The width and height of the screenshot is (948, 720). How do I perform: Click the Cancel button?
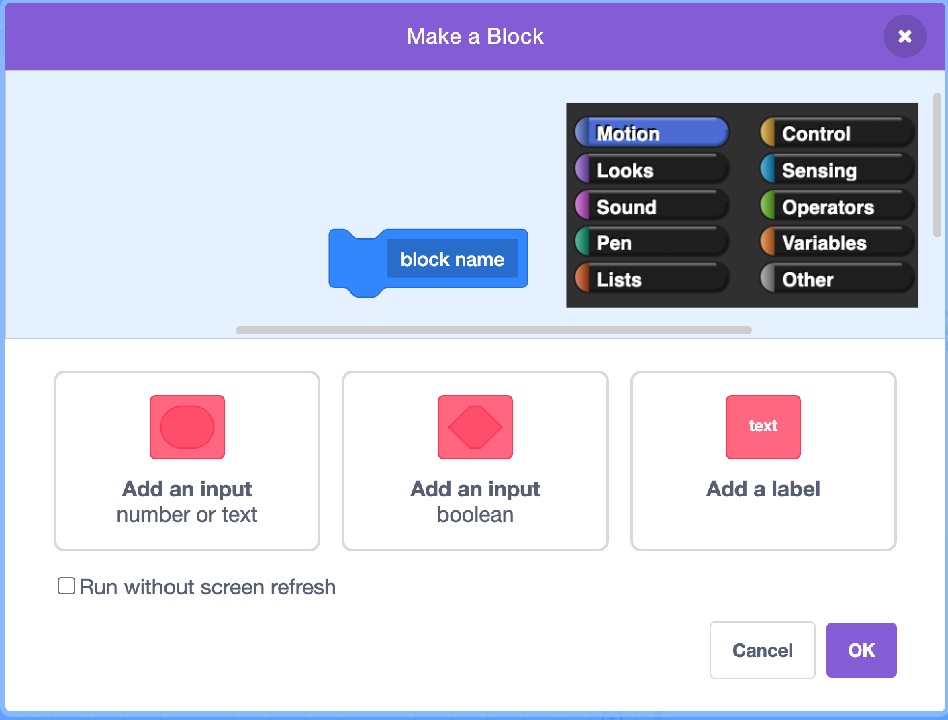(x=762, y=649)
